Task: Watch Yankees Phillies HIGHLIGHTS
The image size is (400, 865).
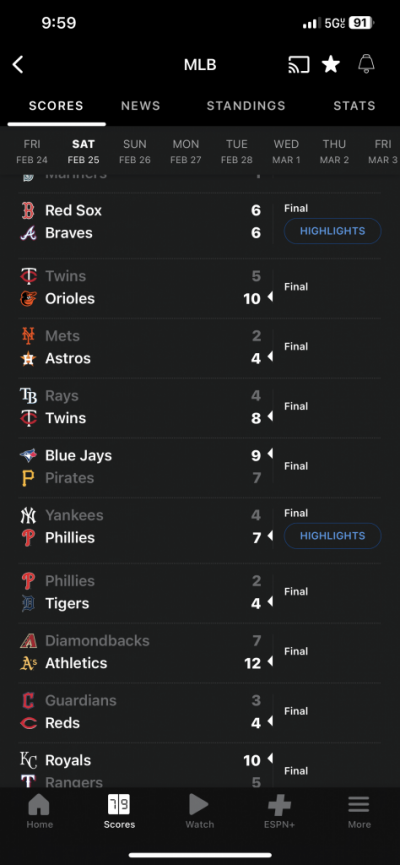Action: tap(333, 536)
